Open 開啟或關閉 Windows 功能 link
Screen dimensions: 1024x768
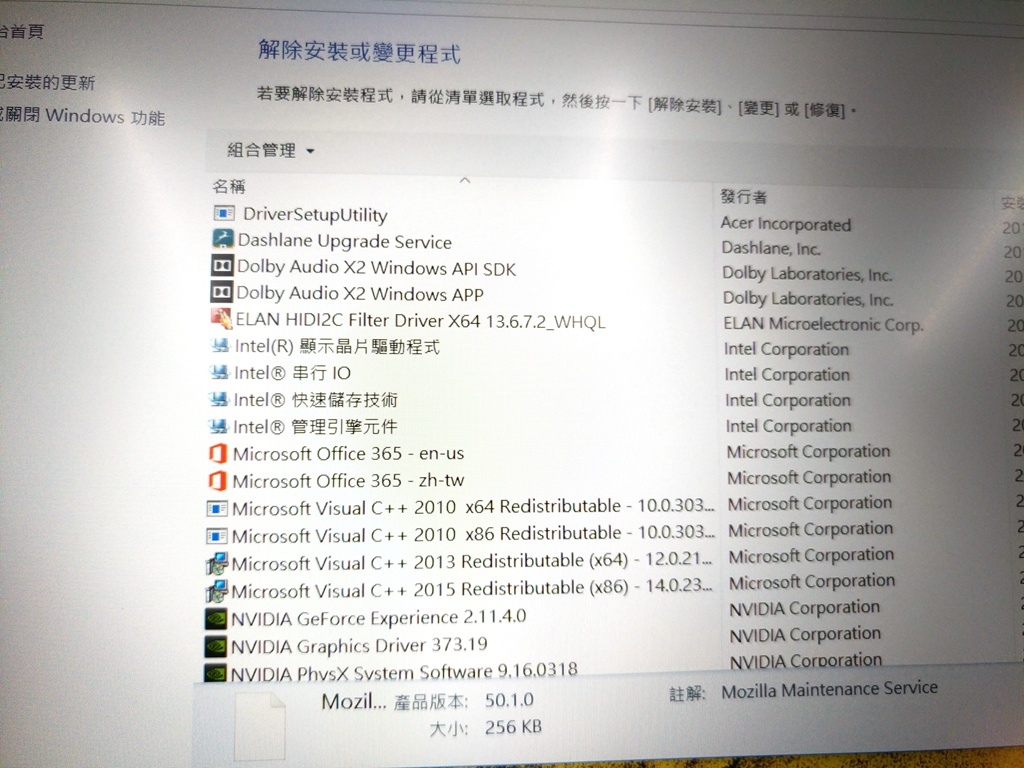tap(82, 116)
